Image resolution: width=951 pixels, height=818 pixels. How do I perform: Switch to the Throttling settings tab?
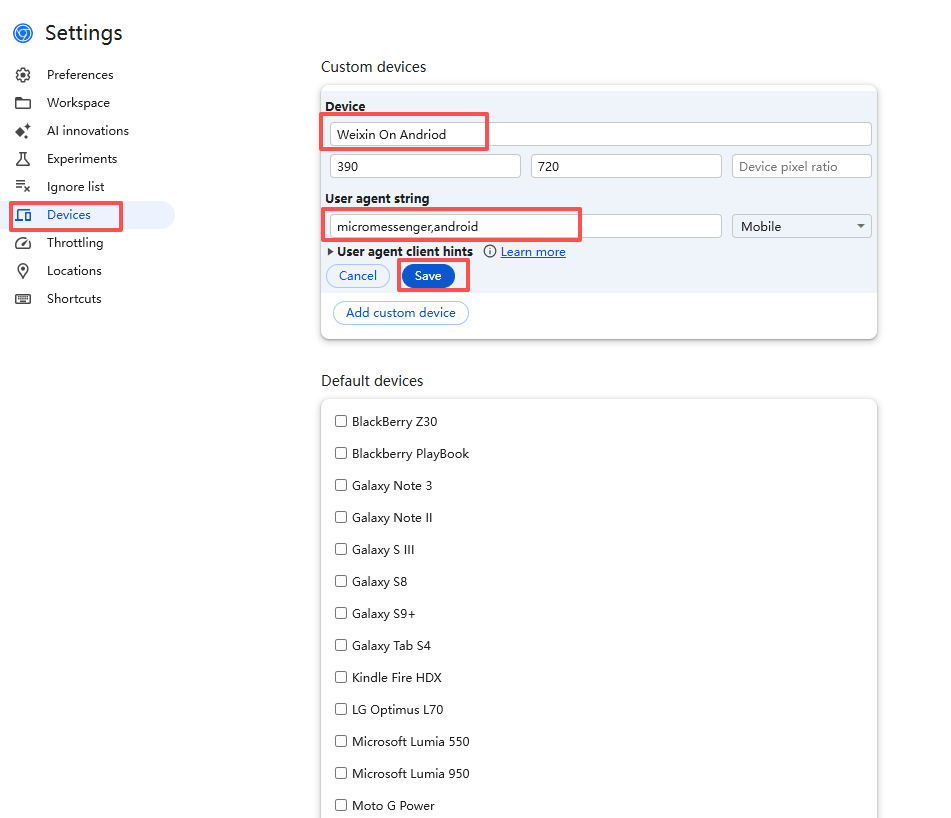74,243
